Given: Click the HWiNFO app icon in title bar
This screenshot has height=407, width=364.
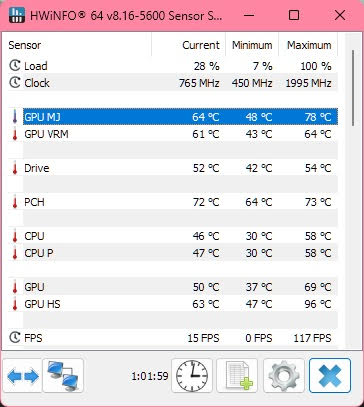Looking at the screenshot, I should [x=17, y=15].
